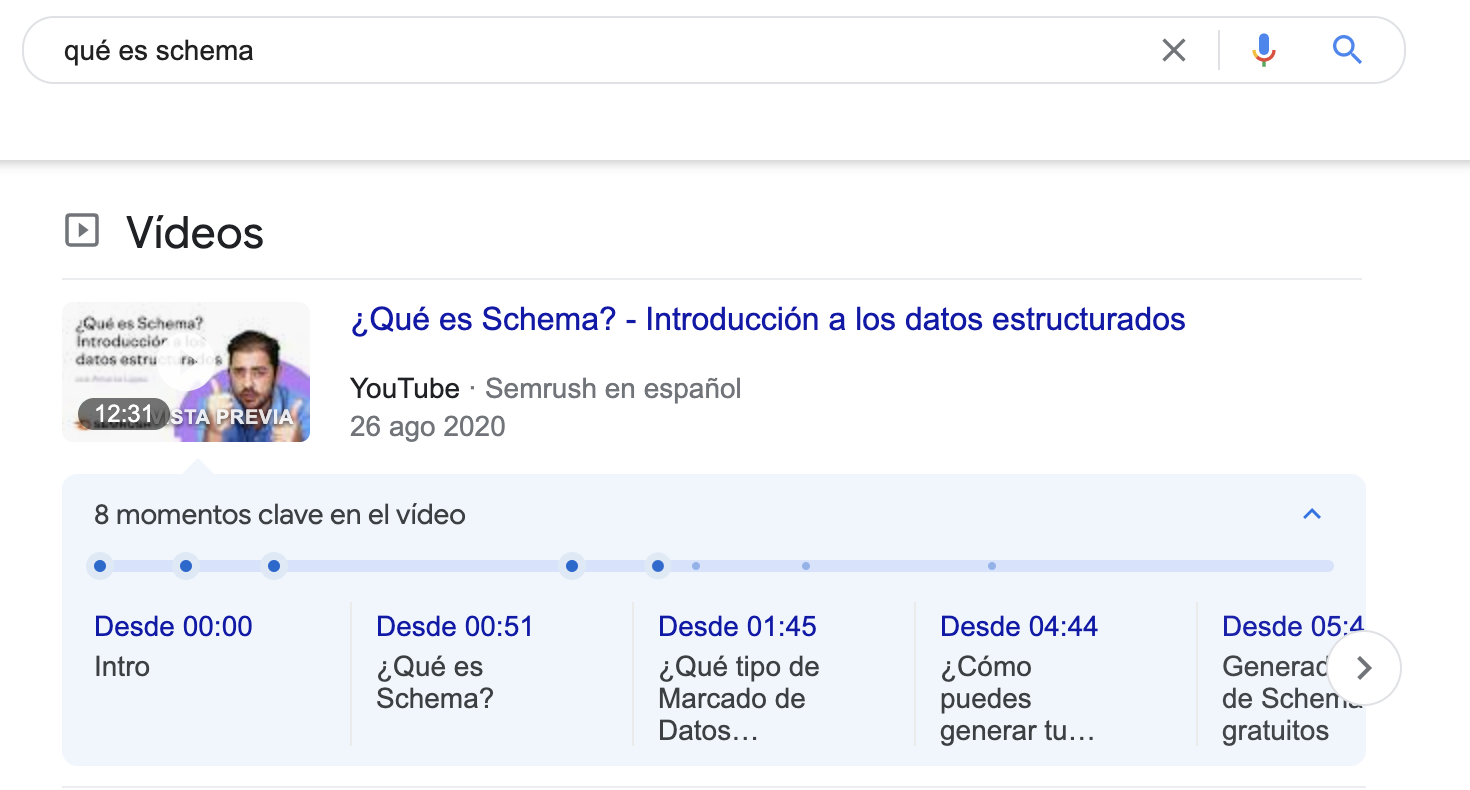Image resolution: width=1470 pixels, height=790 pixels.
Task: Click the 'YouTube' source label
Action: (x=405, y=388)
